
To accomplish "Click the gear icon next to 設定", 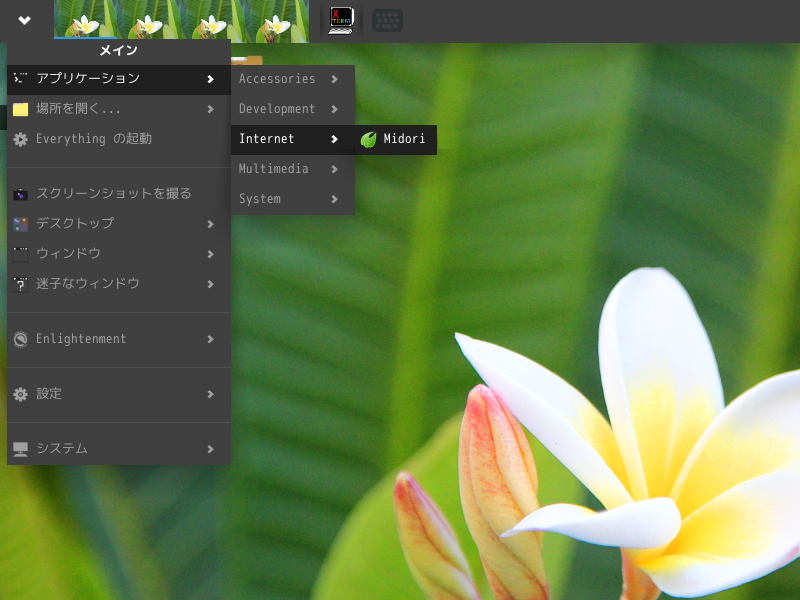I will point(19,394).
